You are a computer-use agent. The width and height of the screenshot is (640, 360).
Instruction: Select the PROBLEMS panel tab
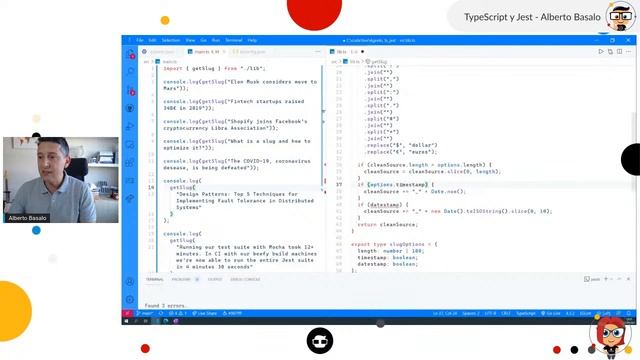pos(181,279)
